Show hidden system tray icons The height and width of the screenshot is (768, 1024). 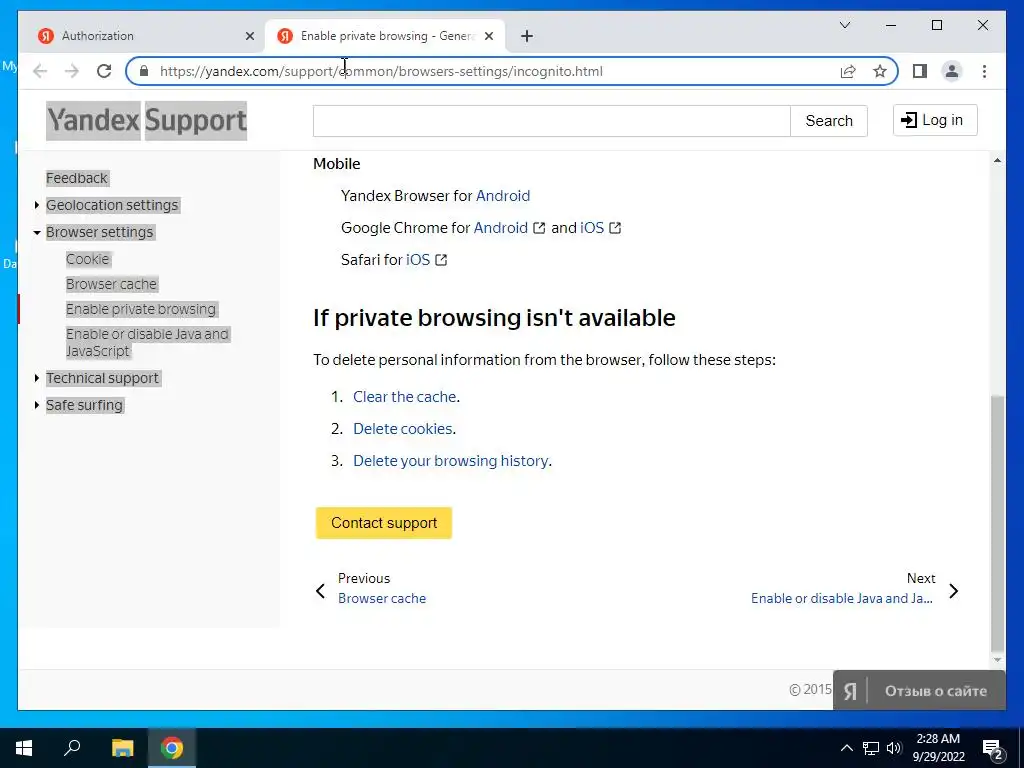[x=846, y=748]
